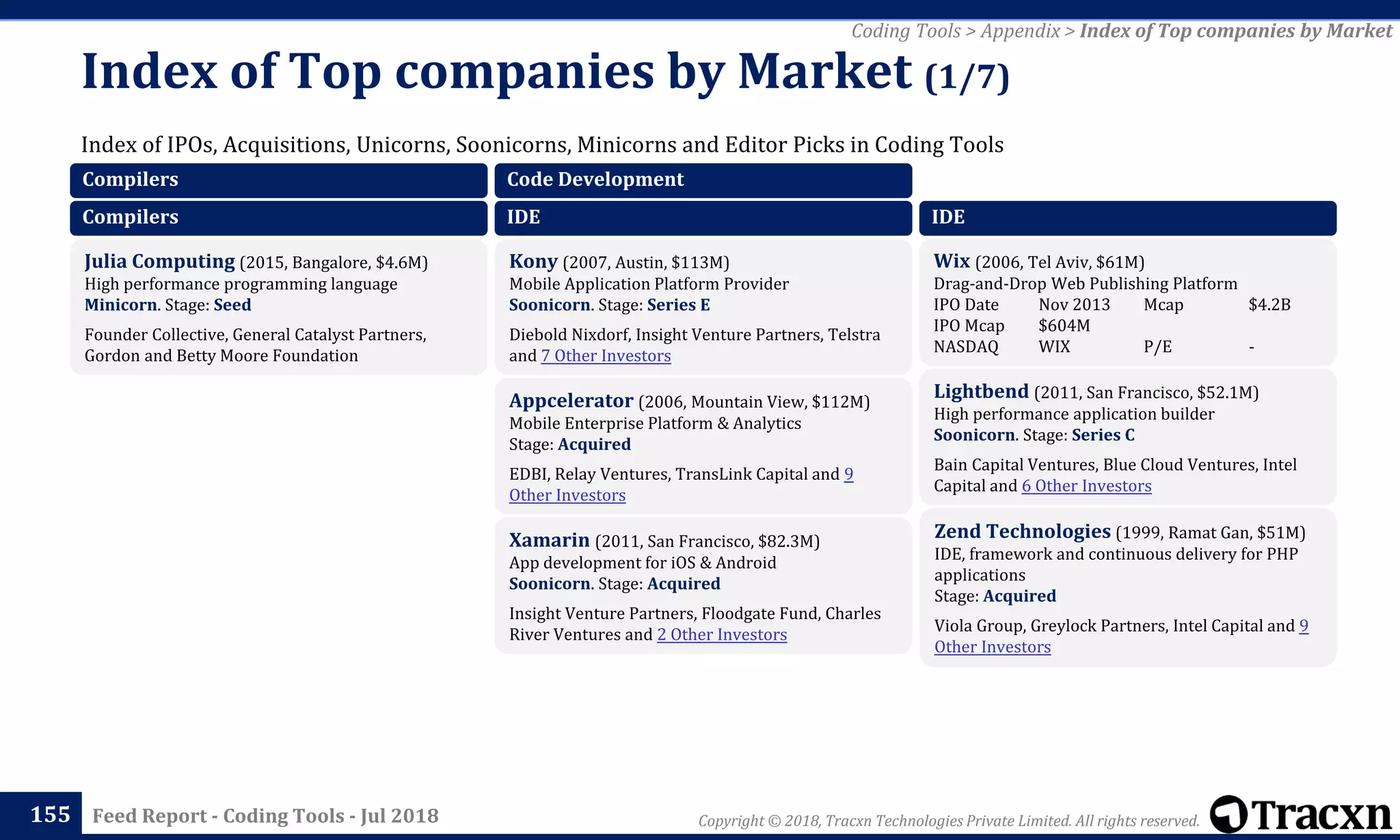Click Lightbend's High performance application builder text

[x=1074, y=414]
